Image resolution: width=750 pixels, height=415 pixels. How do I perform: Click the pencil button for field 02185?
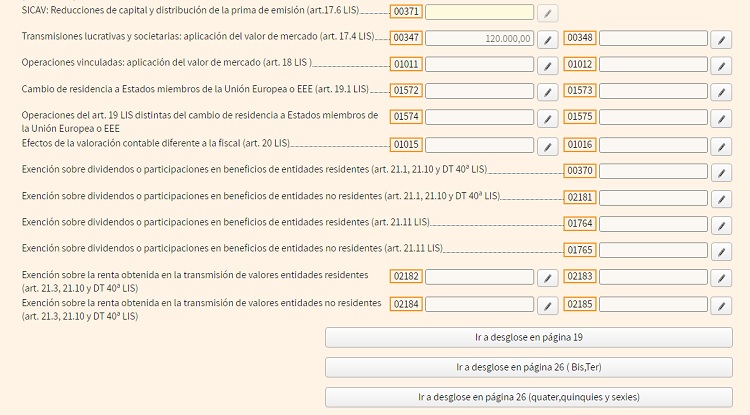click(721, 306)
